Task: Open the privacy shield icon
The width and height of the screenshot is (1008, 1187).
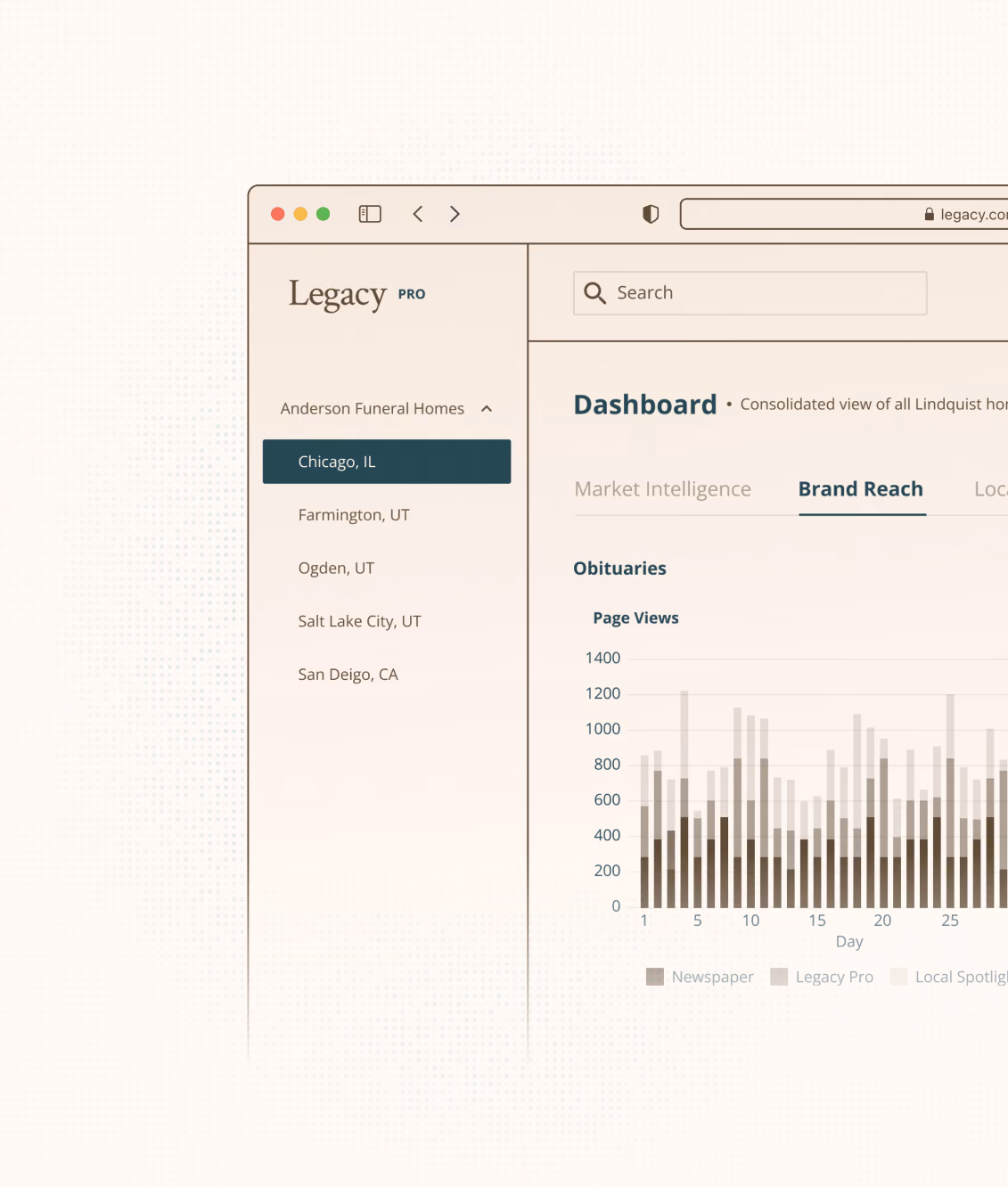Action: [x=651, y=214]
